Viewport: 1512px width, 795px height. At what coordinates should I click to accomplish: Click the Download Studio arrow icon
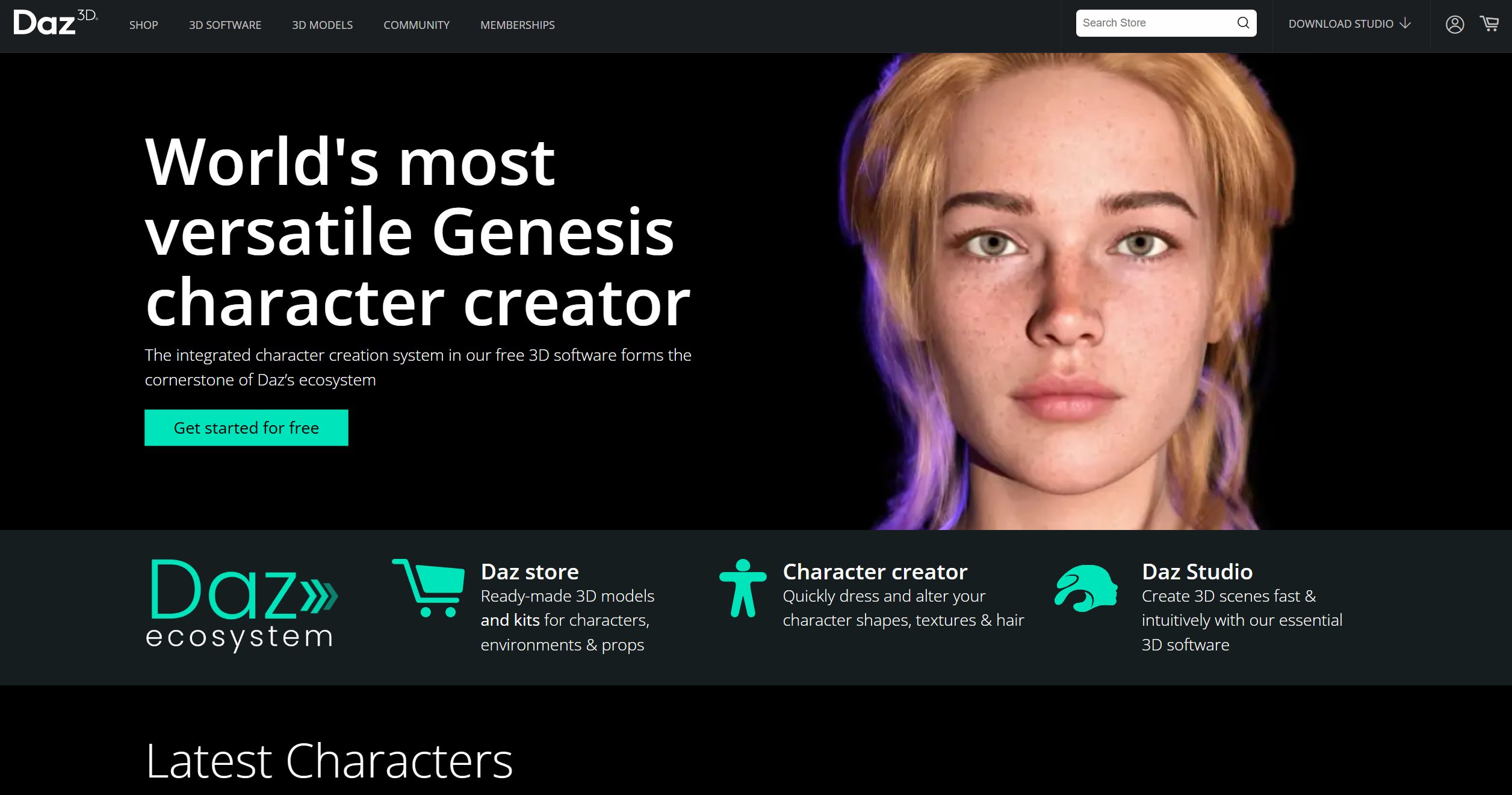pyautogui.click(x=1405, y=23)
